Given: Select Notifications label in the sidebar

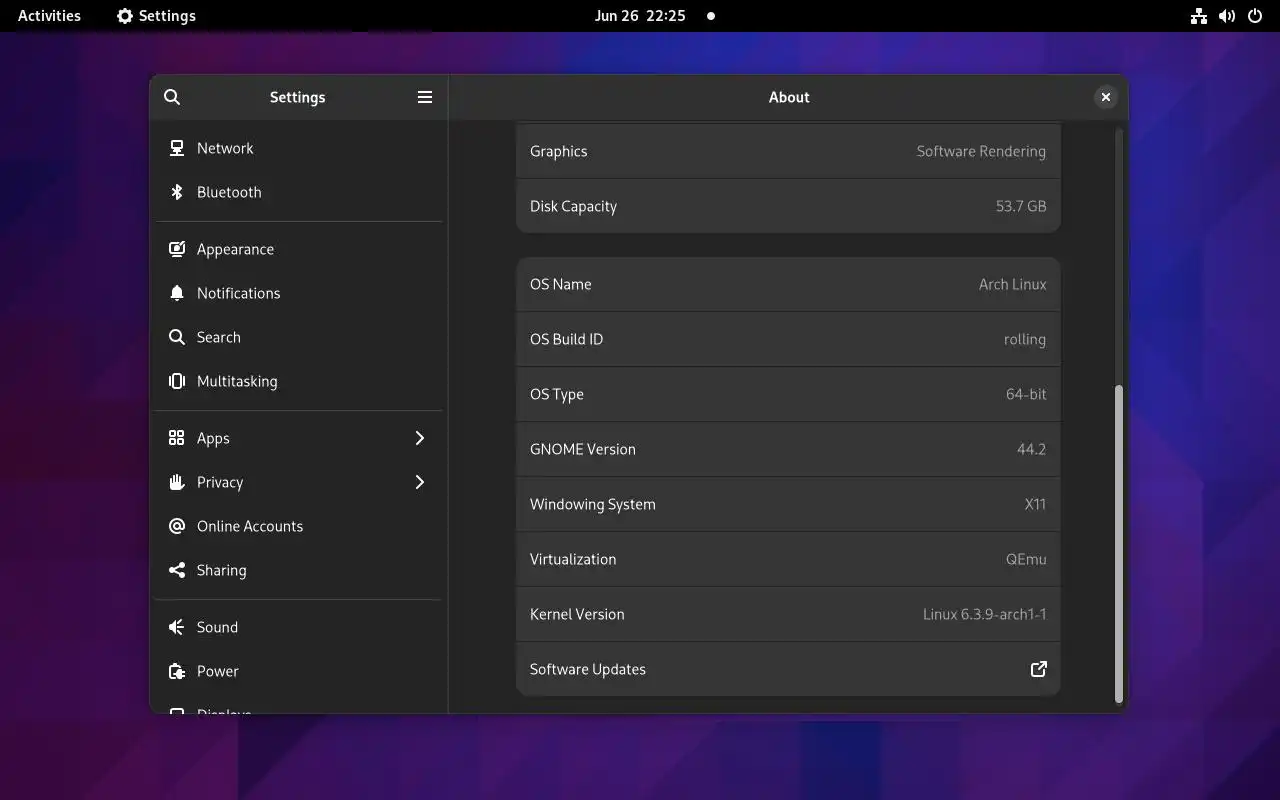Looking at the screenshot, I should (238, 293).
